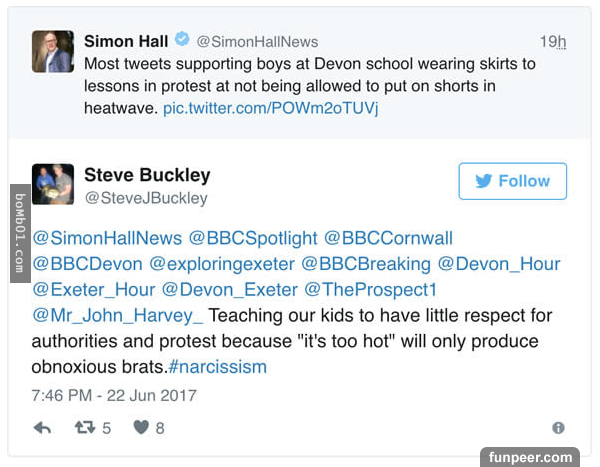Open the @BBCBreaking mention
This screenshot has height=467, width=600.
point(366,264)
